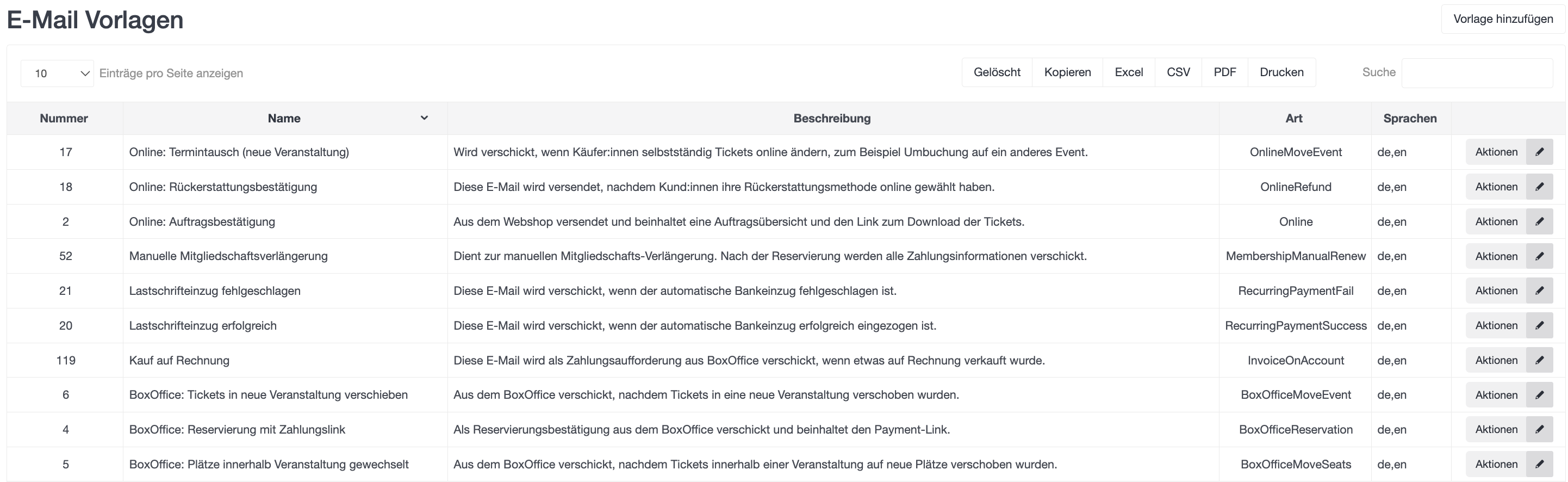Click the Drucken button to print
The width and height of the screenshot is (1568, 482).
pyautogui.click(x=1281, y=72)
